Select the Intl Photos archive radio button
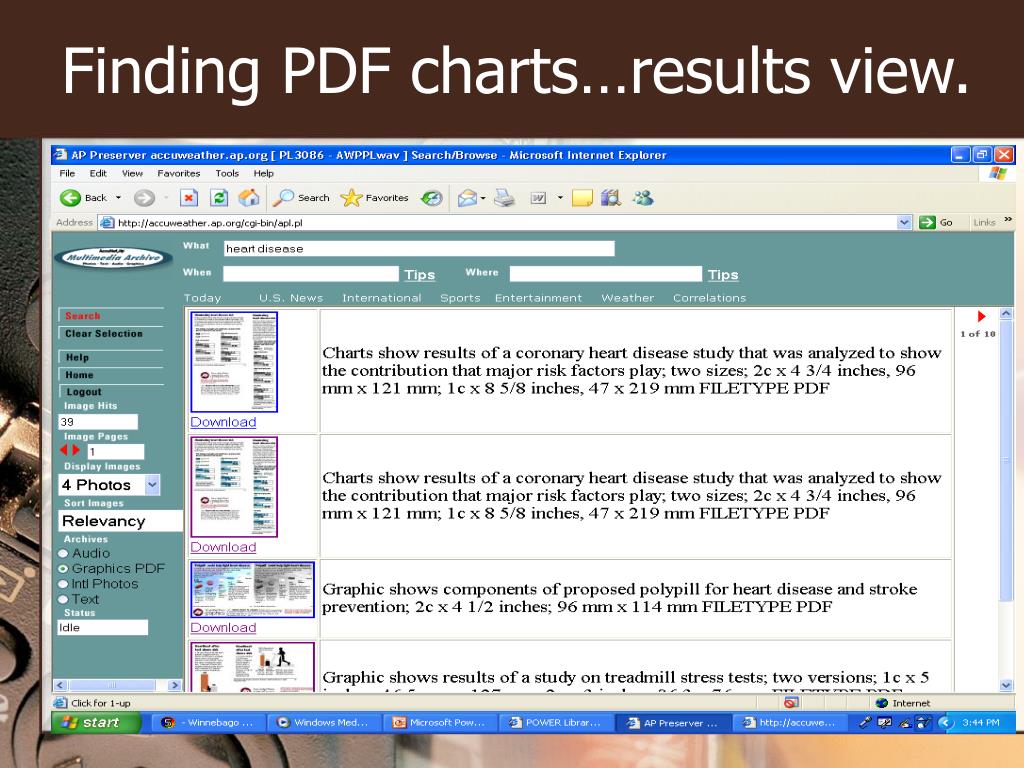This screenshot has width=1024, height=768. (x=63, y=584)
